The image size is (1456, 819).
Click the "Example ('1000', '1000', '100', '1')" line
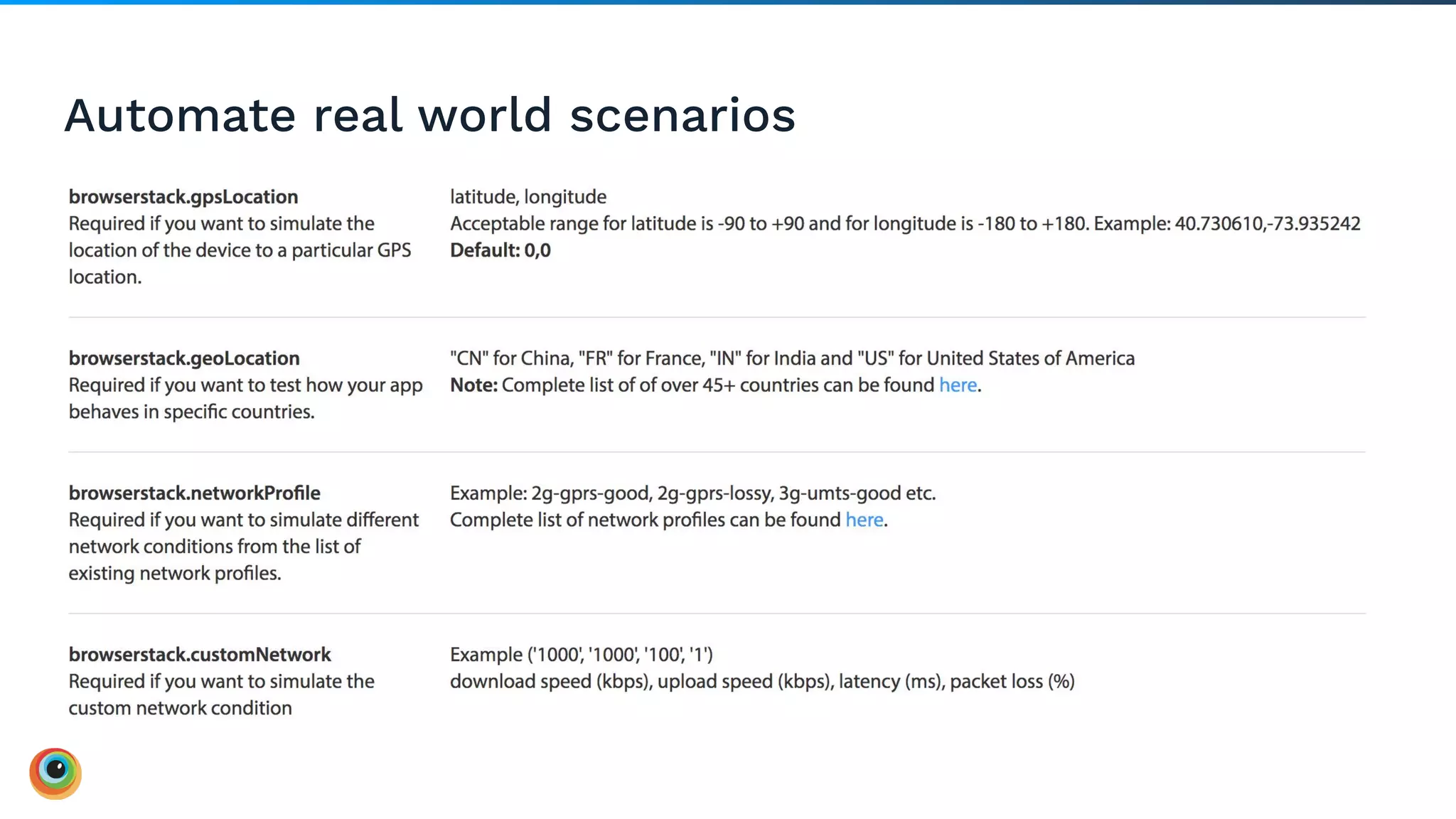tap(582, 654)
